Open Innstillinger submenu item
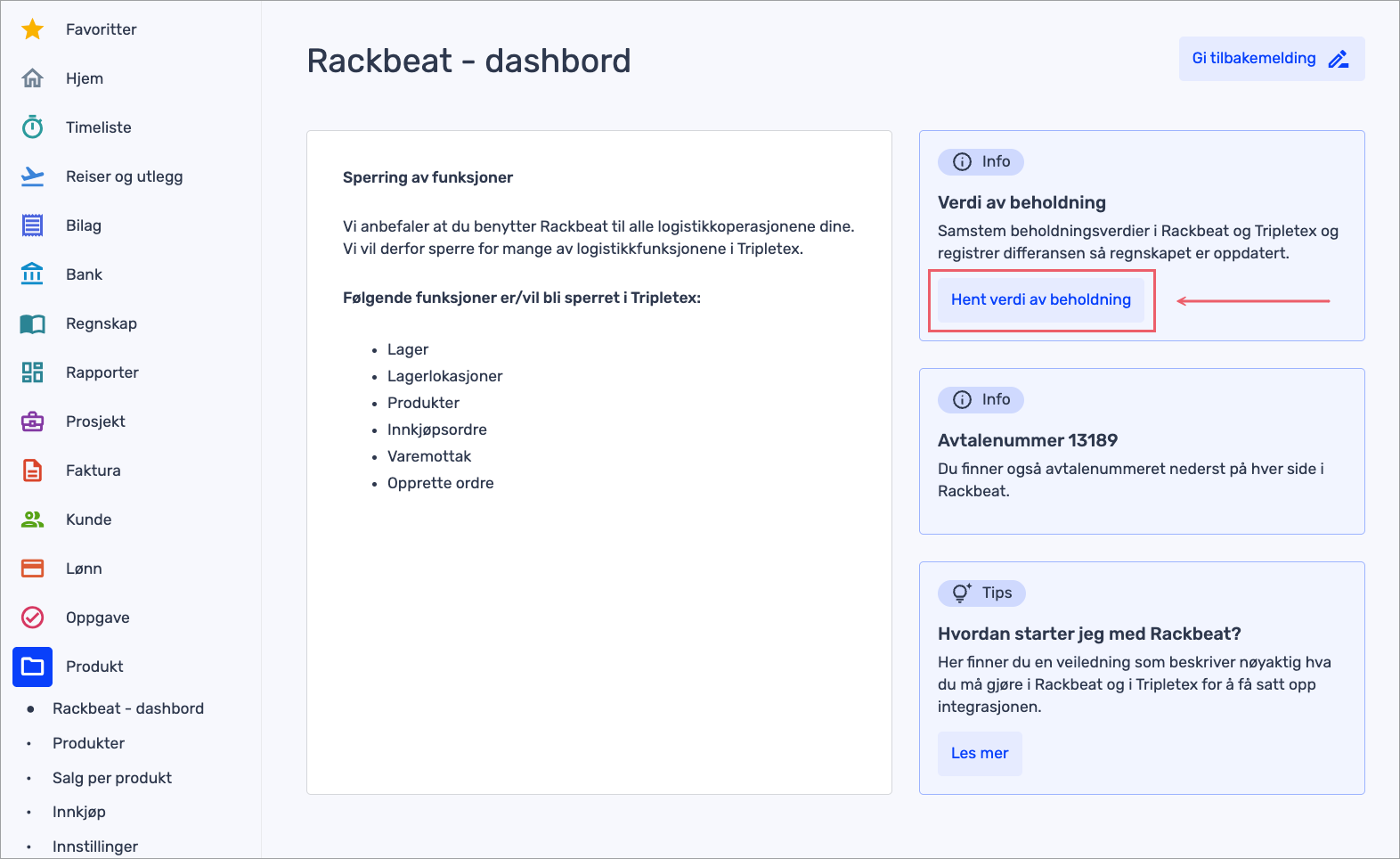The width and height of the screenshot is (1400, 859). click(x=95, y=847)
